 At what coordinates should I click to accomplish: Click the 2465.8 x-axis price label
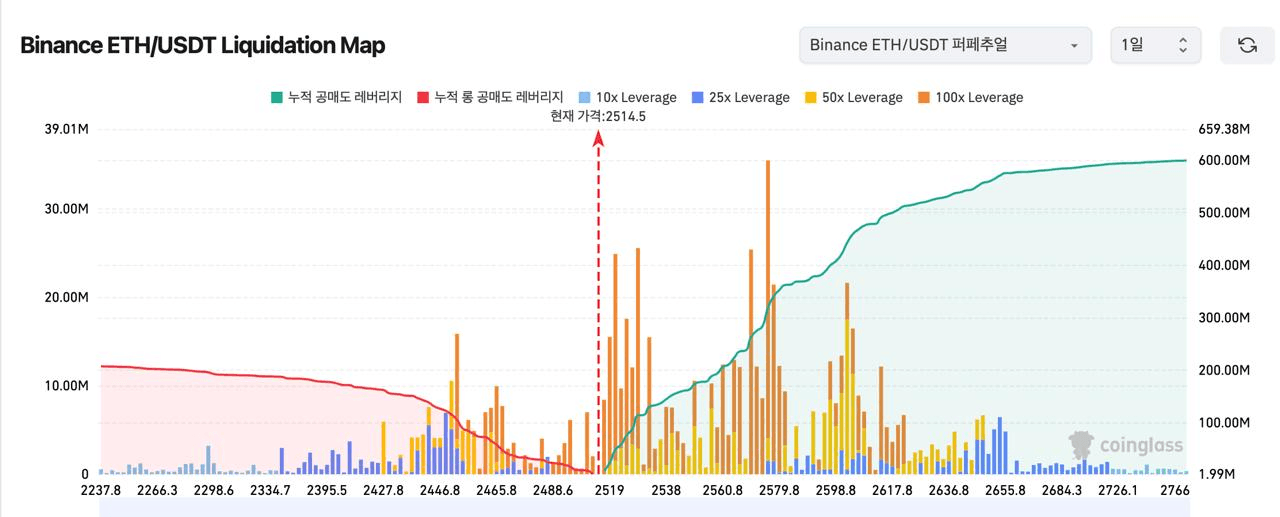[x=497, y=490]
